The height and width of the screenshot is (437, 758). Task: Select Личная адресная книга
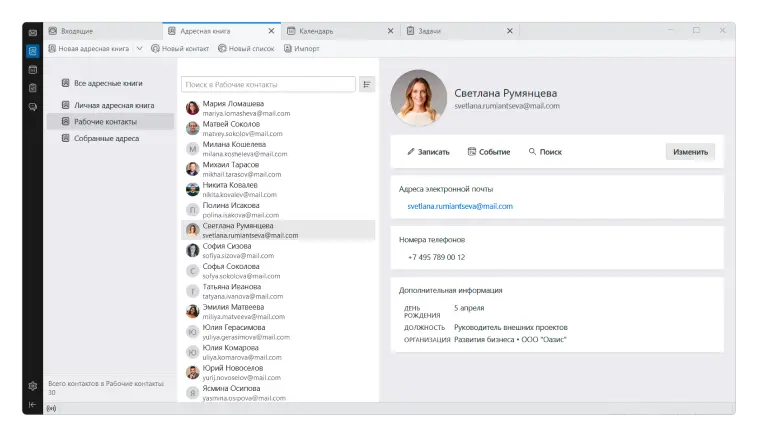110,105
